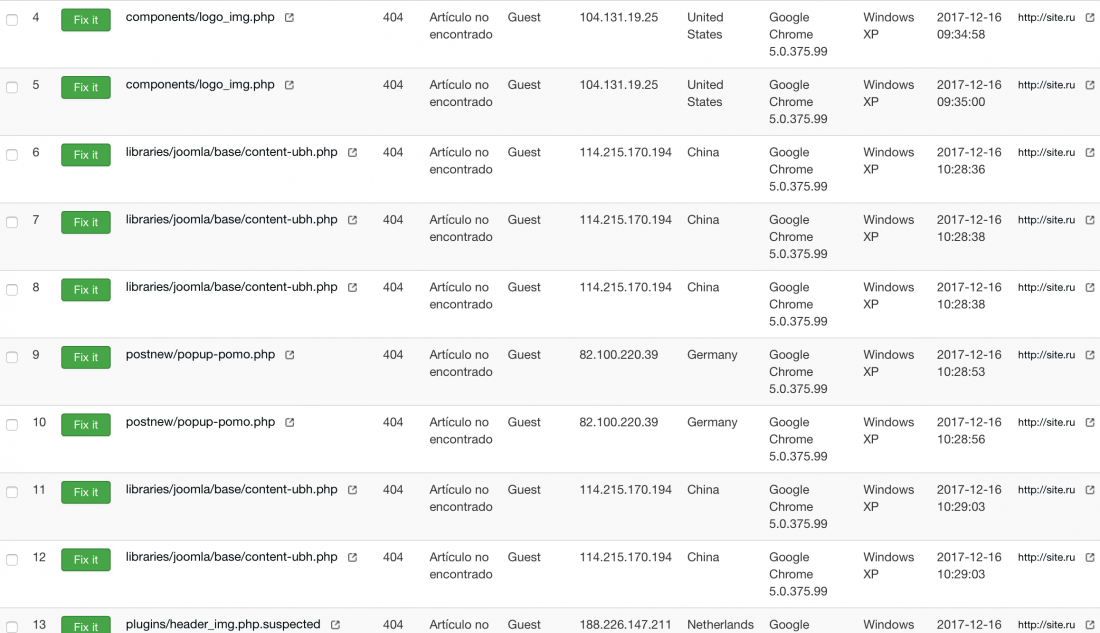The height and width of the screenshot is (633, 1100).
Task: Open referrer link icon in row 10
Action: pos(1089,422)
